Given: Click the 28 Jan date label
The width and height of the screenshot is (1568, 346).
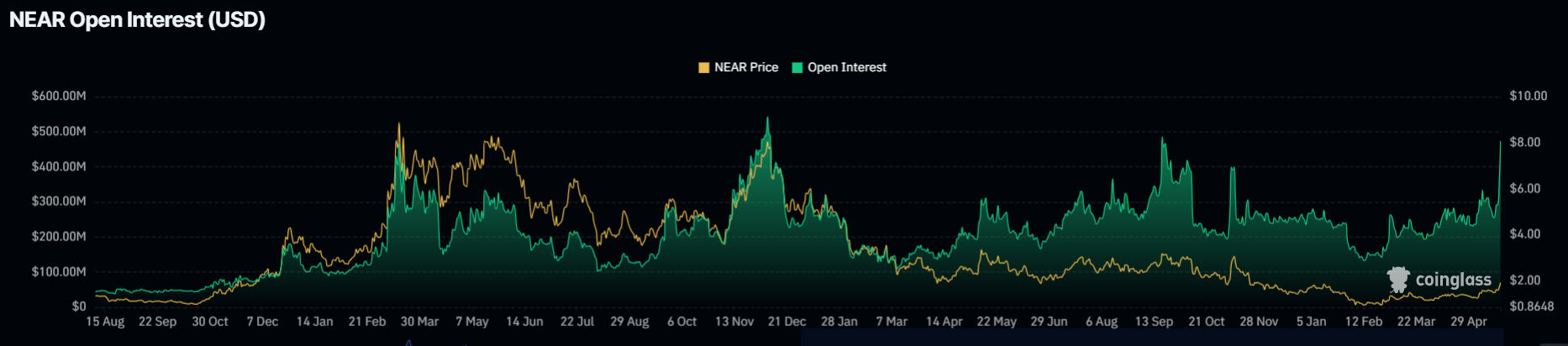Looking at the screenshot, I should [x=839, y=322].
